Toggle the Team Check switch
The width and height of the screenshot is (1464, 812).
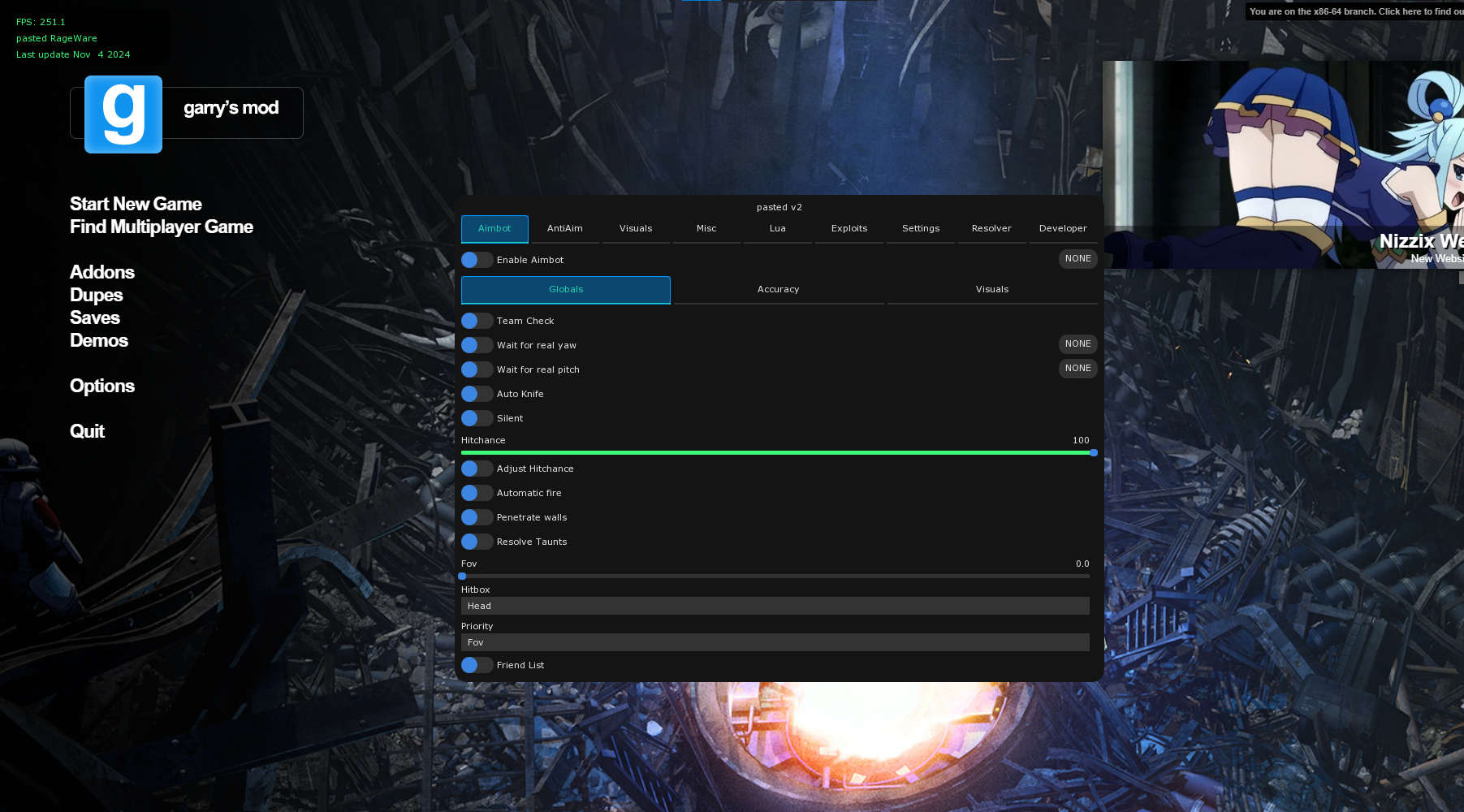(x=477, y=321)
